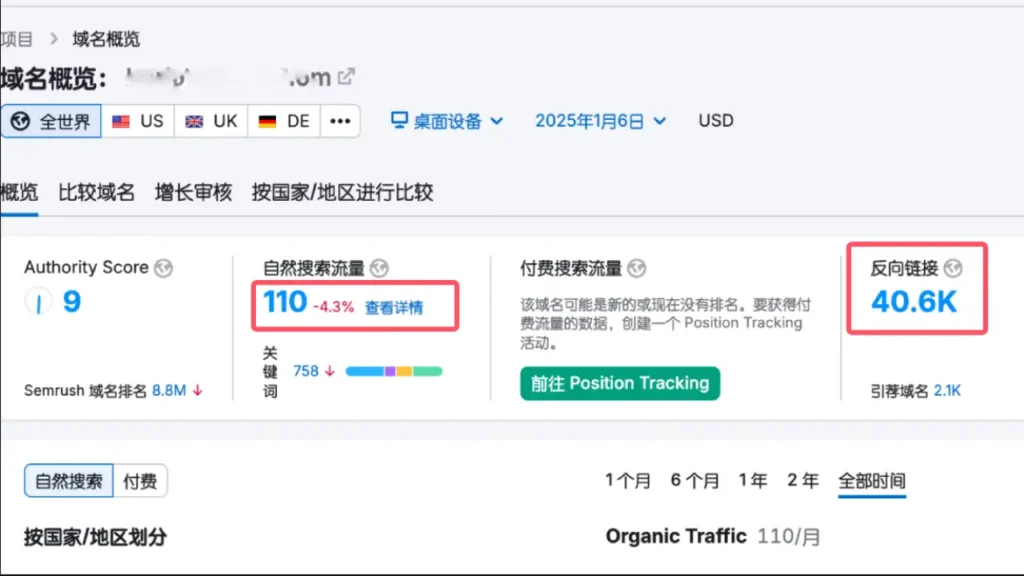Set time range to 全部时间
The height and width of the screenshot is (576, 1024).
(872, 481)
